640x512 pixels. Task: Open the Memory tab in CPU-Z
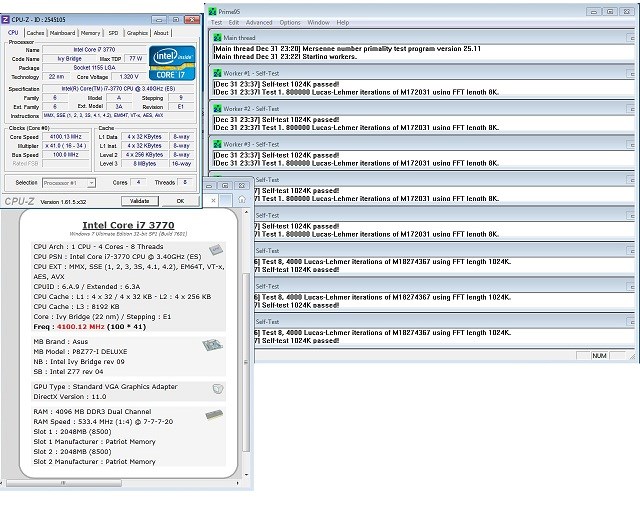click(x=90, y=33)
